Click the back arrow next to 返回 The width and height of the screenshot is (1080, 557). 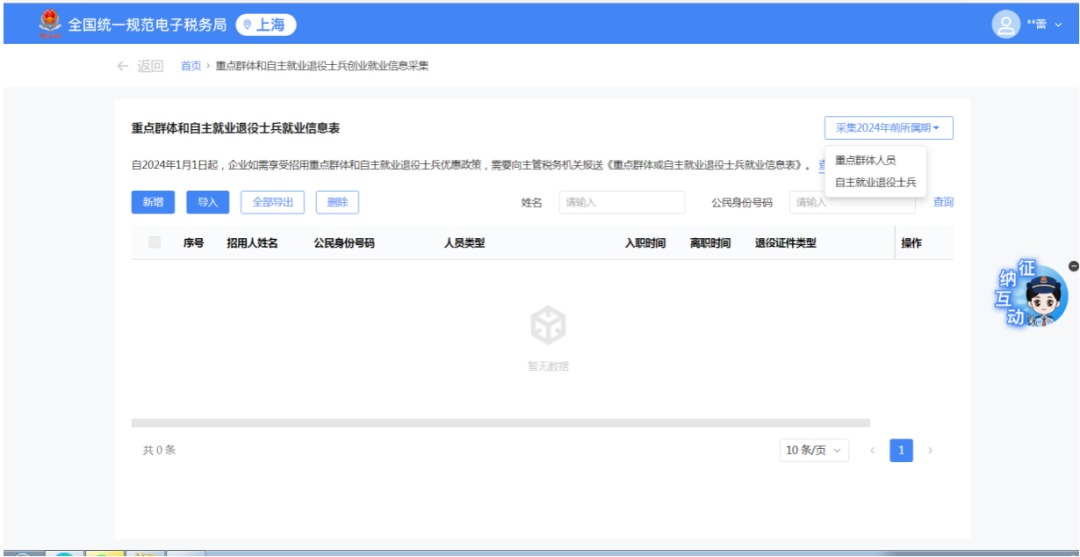pos(123,66)
